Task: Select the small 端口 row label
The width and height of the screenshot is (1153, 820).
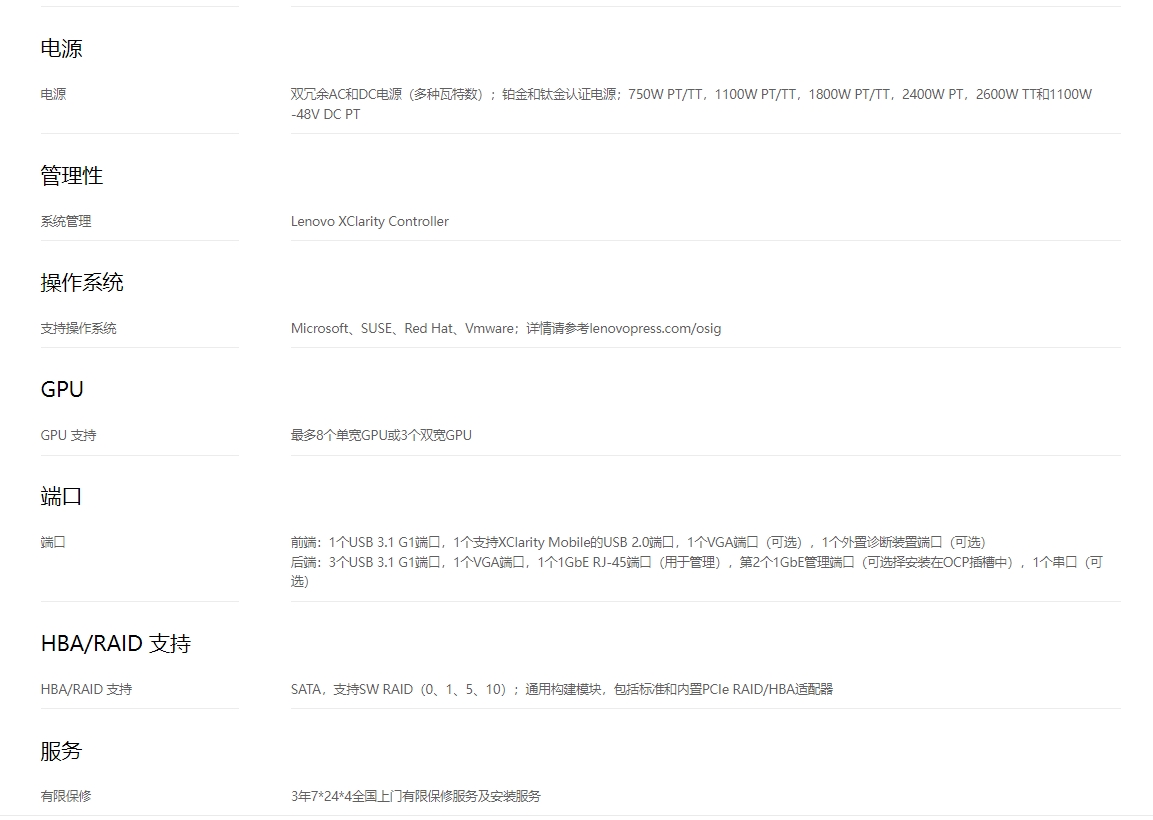Action: [53, 542]
